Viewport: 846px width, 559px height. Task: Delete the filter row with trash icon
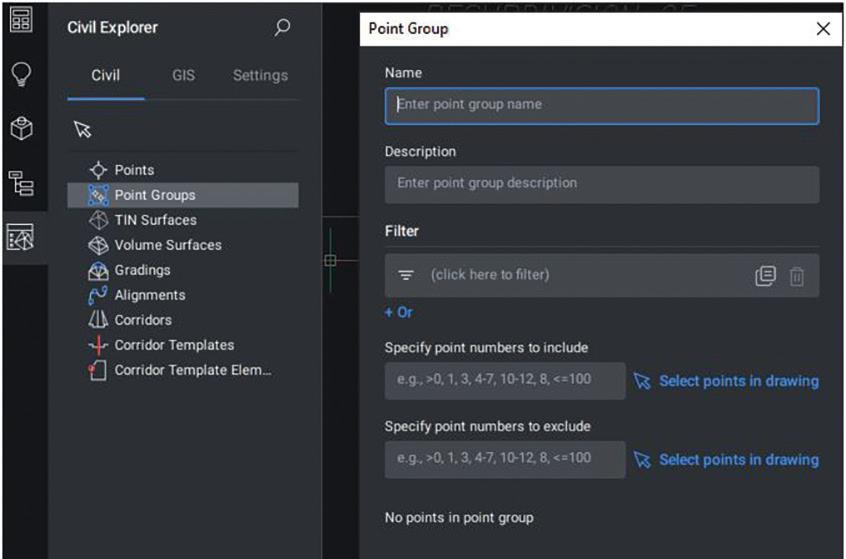(x=796, y=276)
